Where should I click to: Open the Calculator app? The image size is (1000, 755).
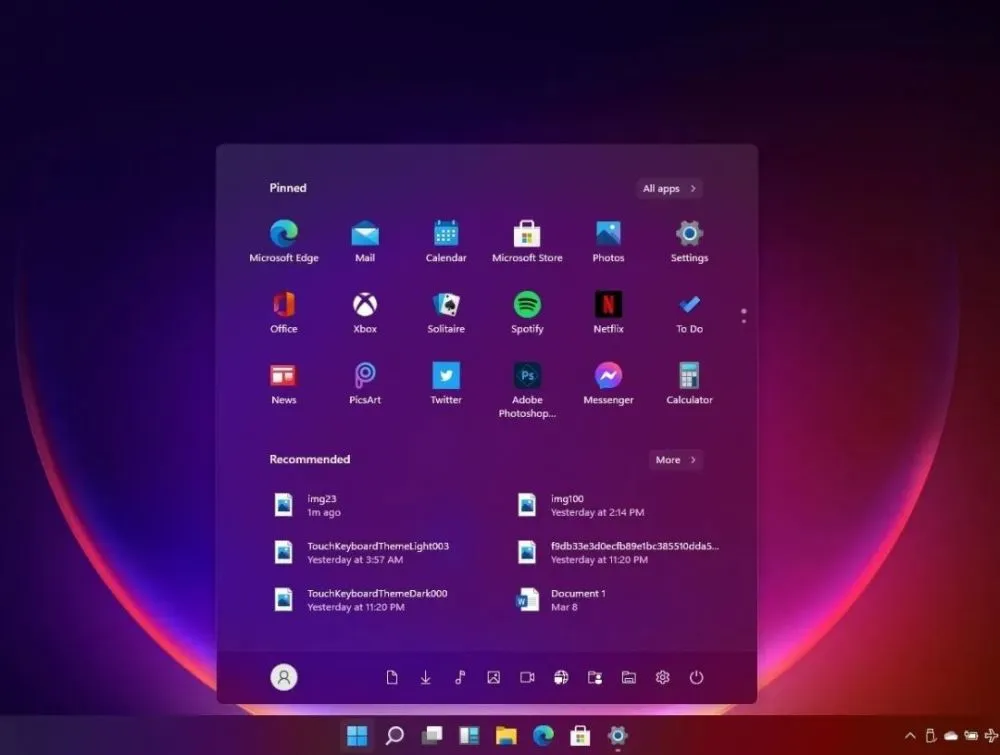coord(689,377)
